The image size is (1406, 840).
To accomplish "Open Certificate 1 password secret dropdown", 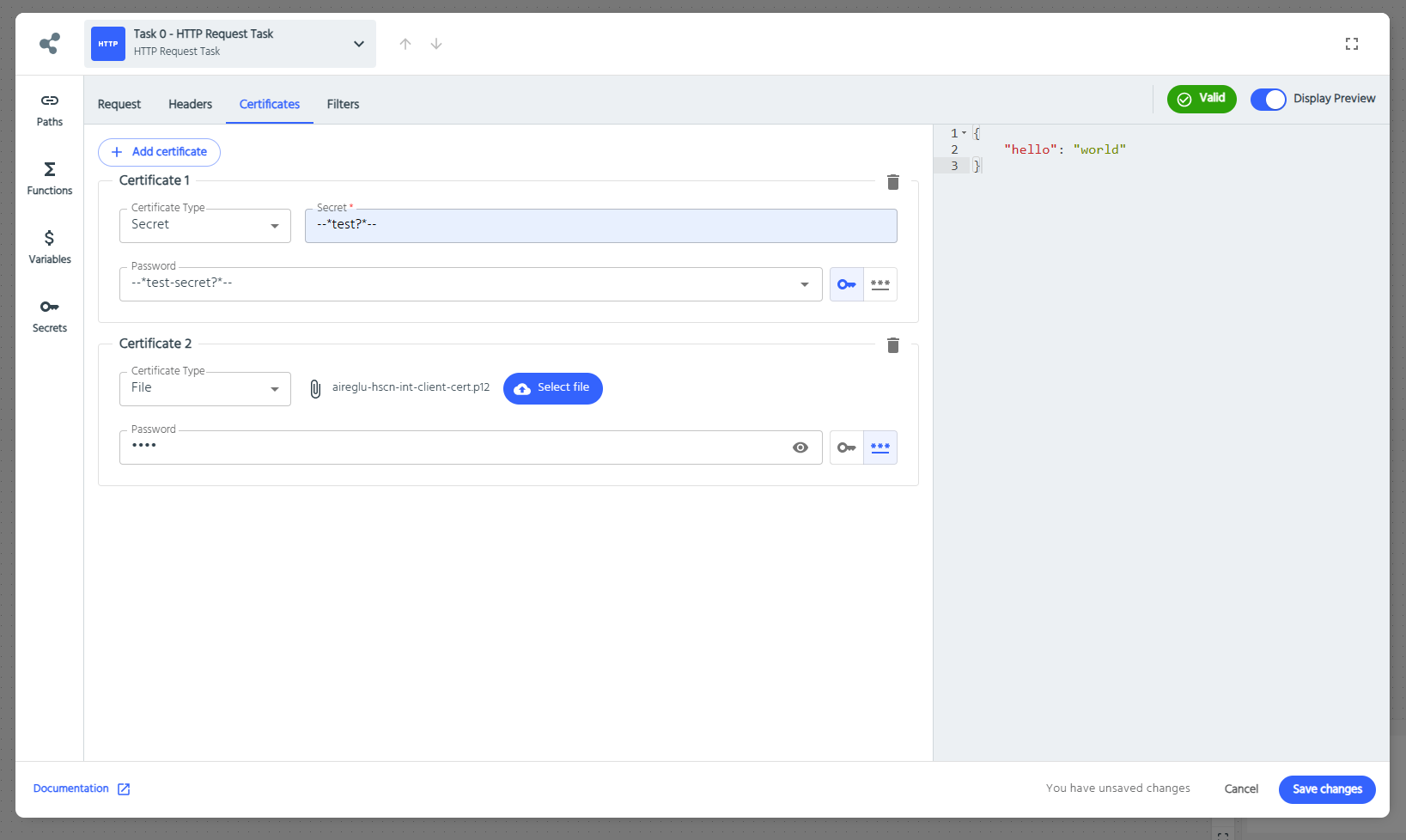I will [471, 284].
